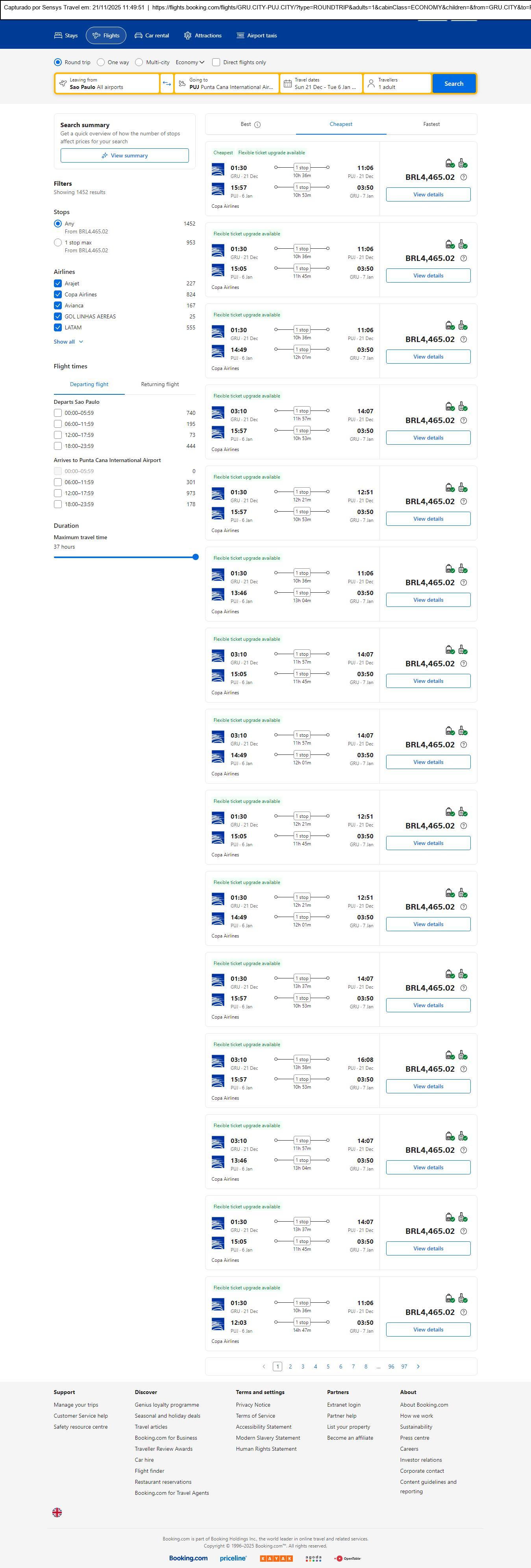Click the swap origin and destination arrows icon
Viewport: 531px width, 1568px height.
(x=167, y=83)
